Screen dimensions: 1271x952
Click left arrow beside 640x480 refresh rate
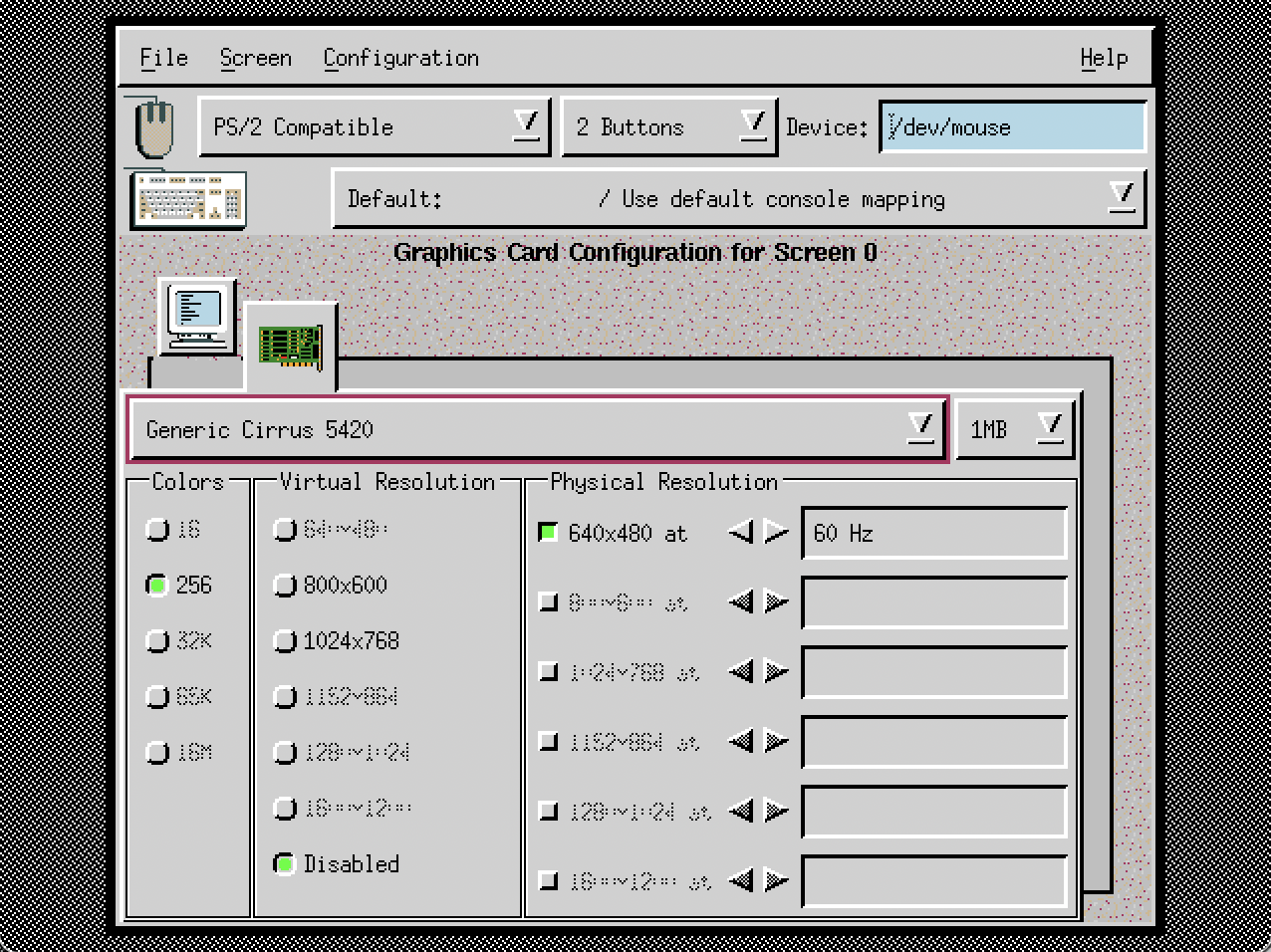click(740, 533)
